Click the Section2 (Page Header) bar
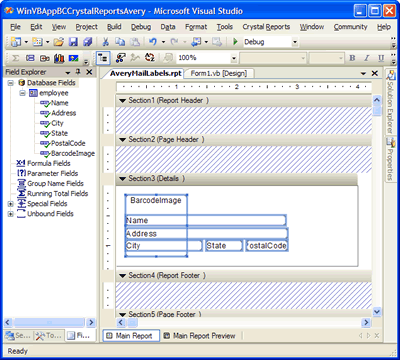Viewport: 400px width, 360px height. point(243,140)
